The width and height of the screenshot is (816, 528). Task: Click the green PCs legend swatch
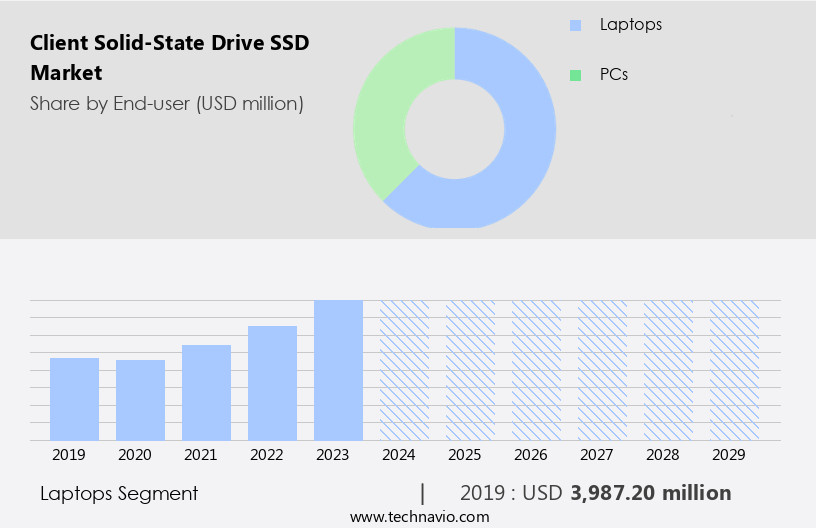pyautogui.click(x=575, y=75)
